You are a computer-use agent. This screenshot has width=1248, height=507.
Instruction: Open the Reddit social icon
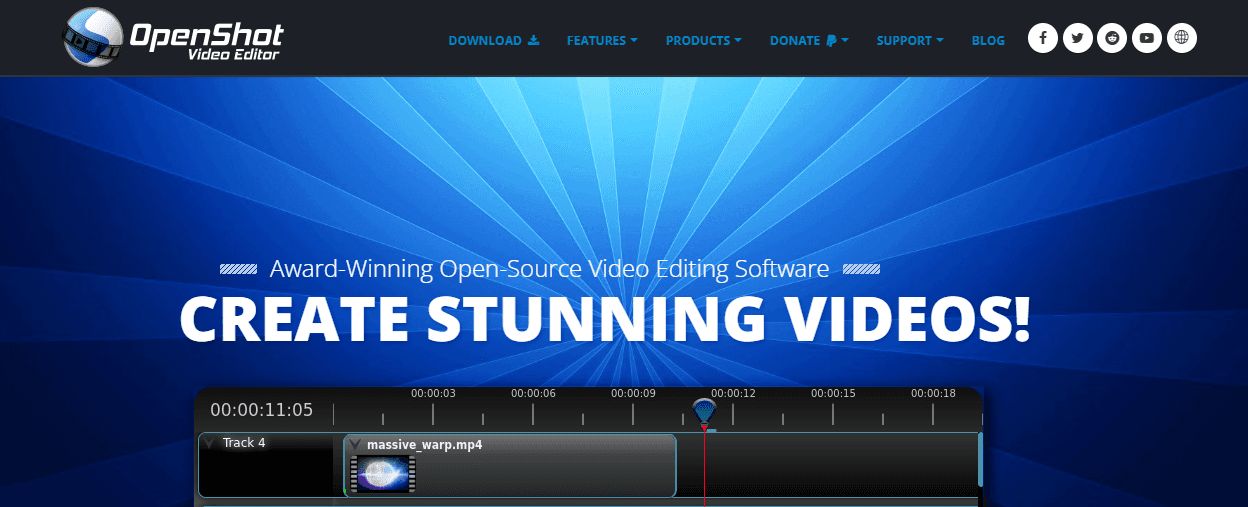coord(1112,39)
